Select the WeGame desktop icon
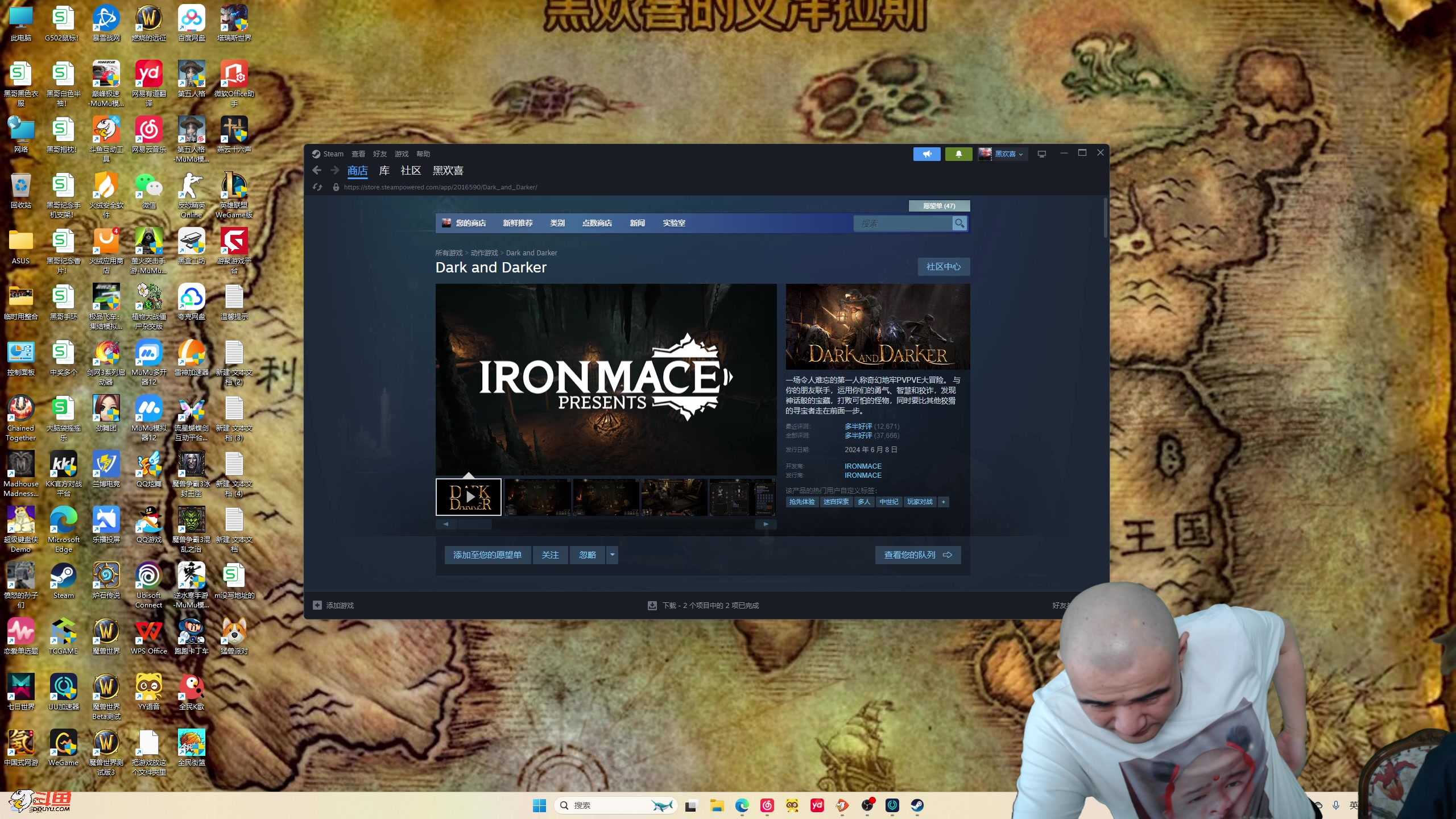The image size is (1456, 819). (64, 748)
